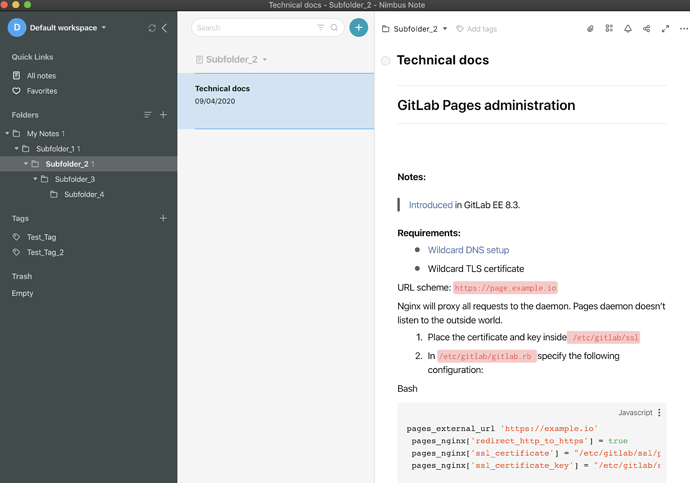The height and width of the screenshot is (483, 690).
Task: Click the Notes: heading text
Action: tap(411, 177)
